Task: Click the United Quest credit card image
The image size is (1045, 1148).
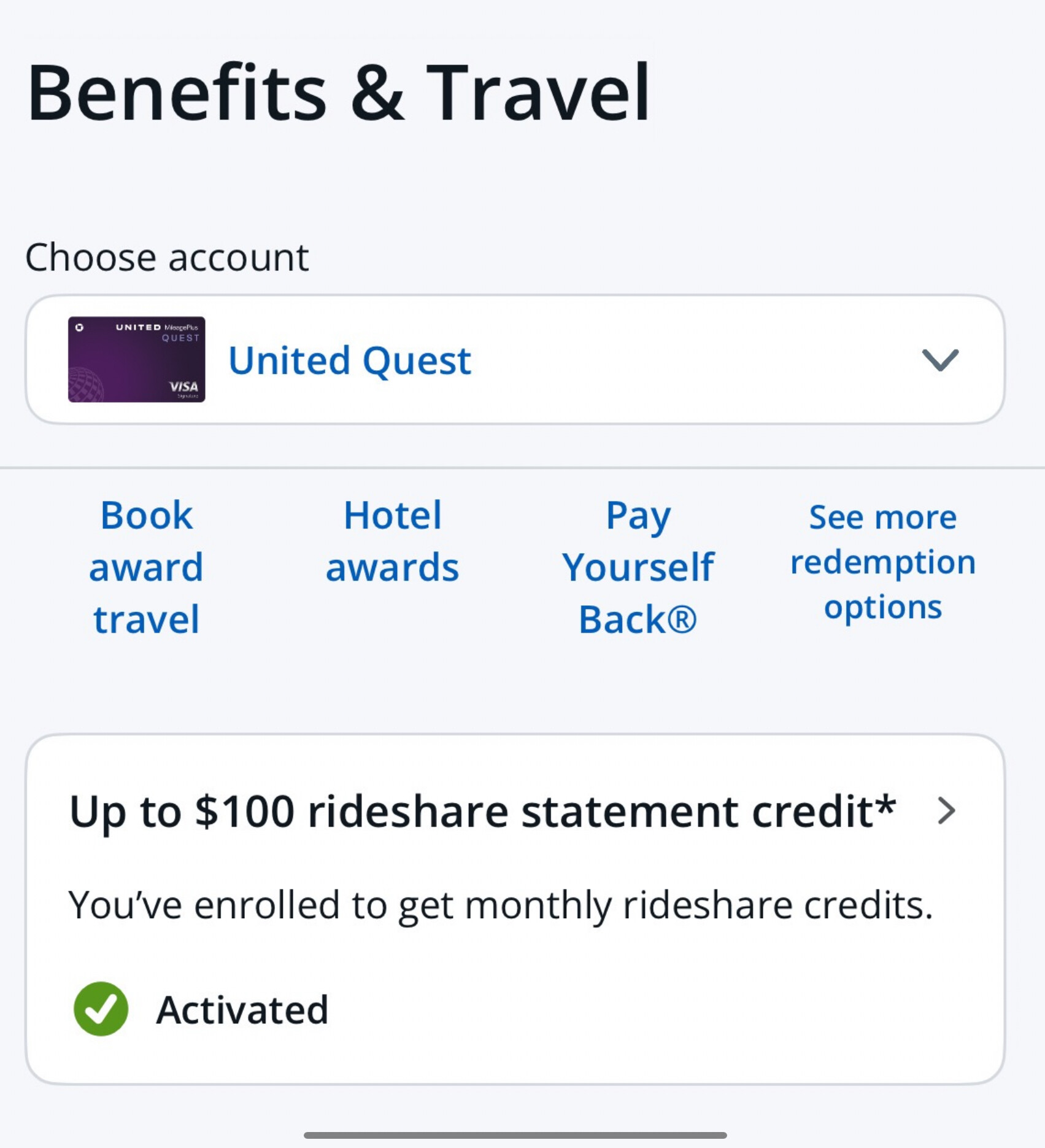Action: (x=136, y=359)
